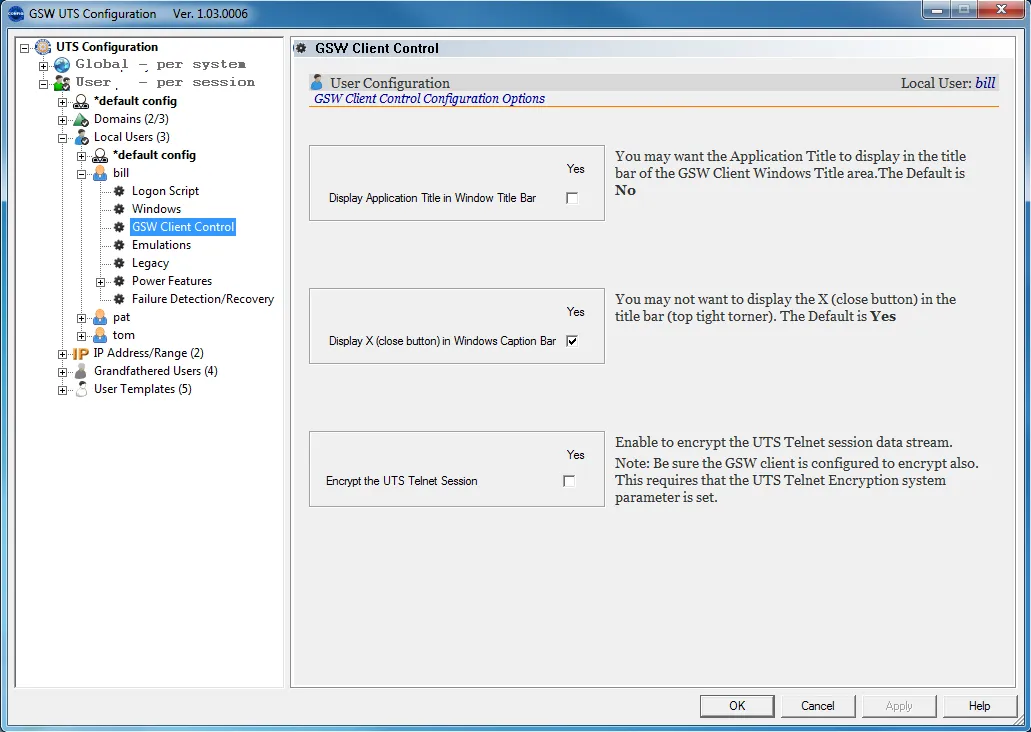Select Domains (2/3) label in tree
The height and width of the screenshot is (732, 1031).
pos(131,119)
